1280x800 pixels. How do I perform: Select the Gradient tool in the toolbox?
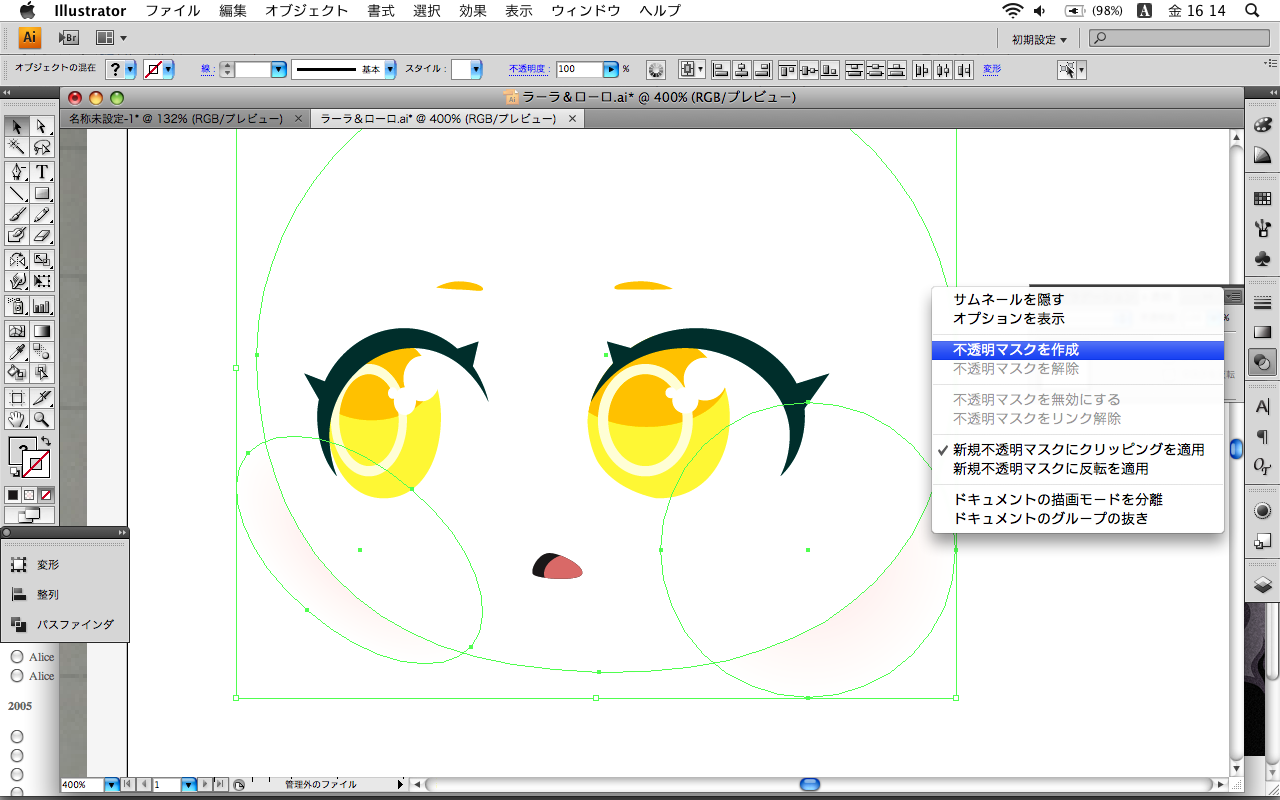pos(42,331)
